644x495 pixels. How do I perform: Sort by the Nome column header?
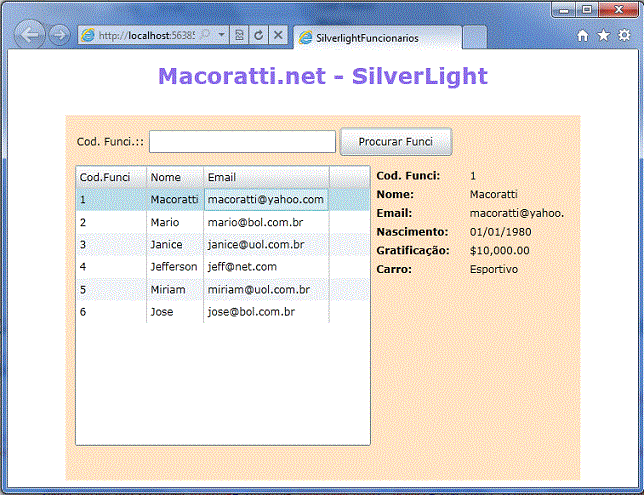(175, 177)
